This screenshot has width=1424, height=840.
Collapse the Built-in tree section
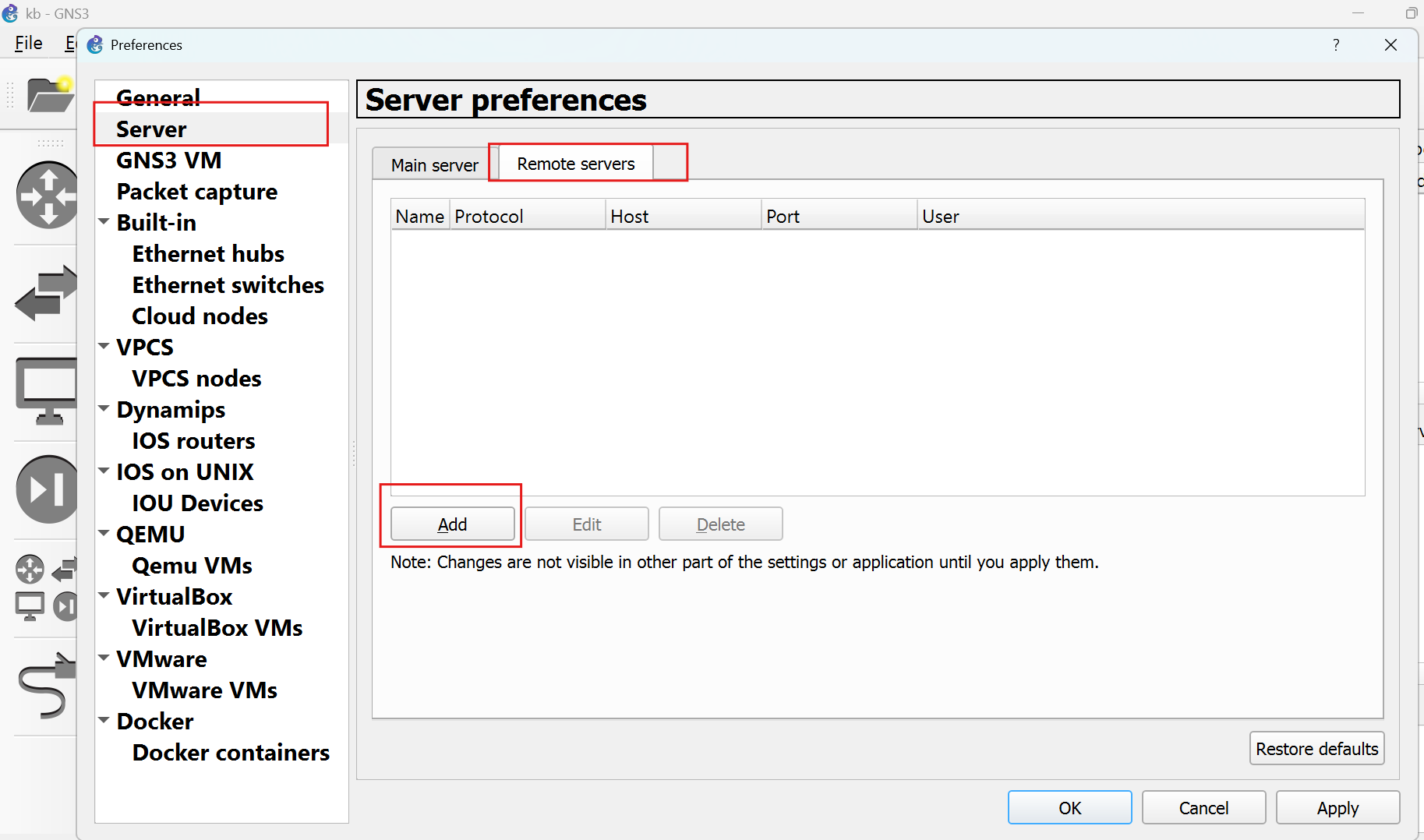[104, 222]
